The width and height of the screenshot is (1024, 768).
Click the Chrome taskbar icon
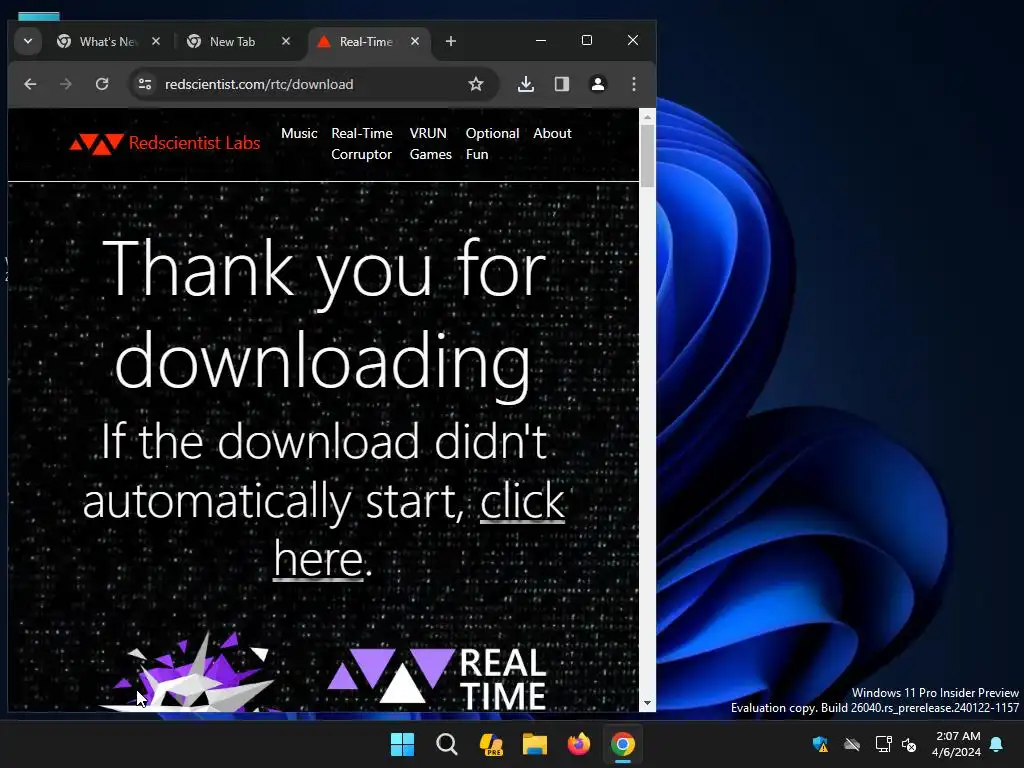click(x=623, y=744)
